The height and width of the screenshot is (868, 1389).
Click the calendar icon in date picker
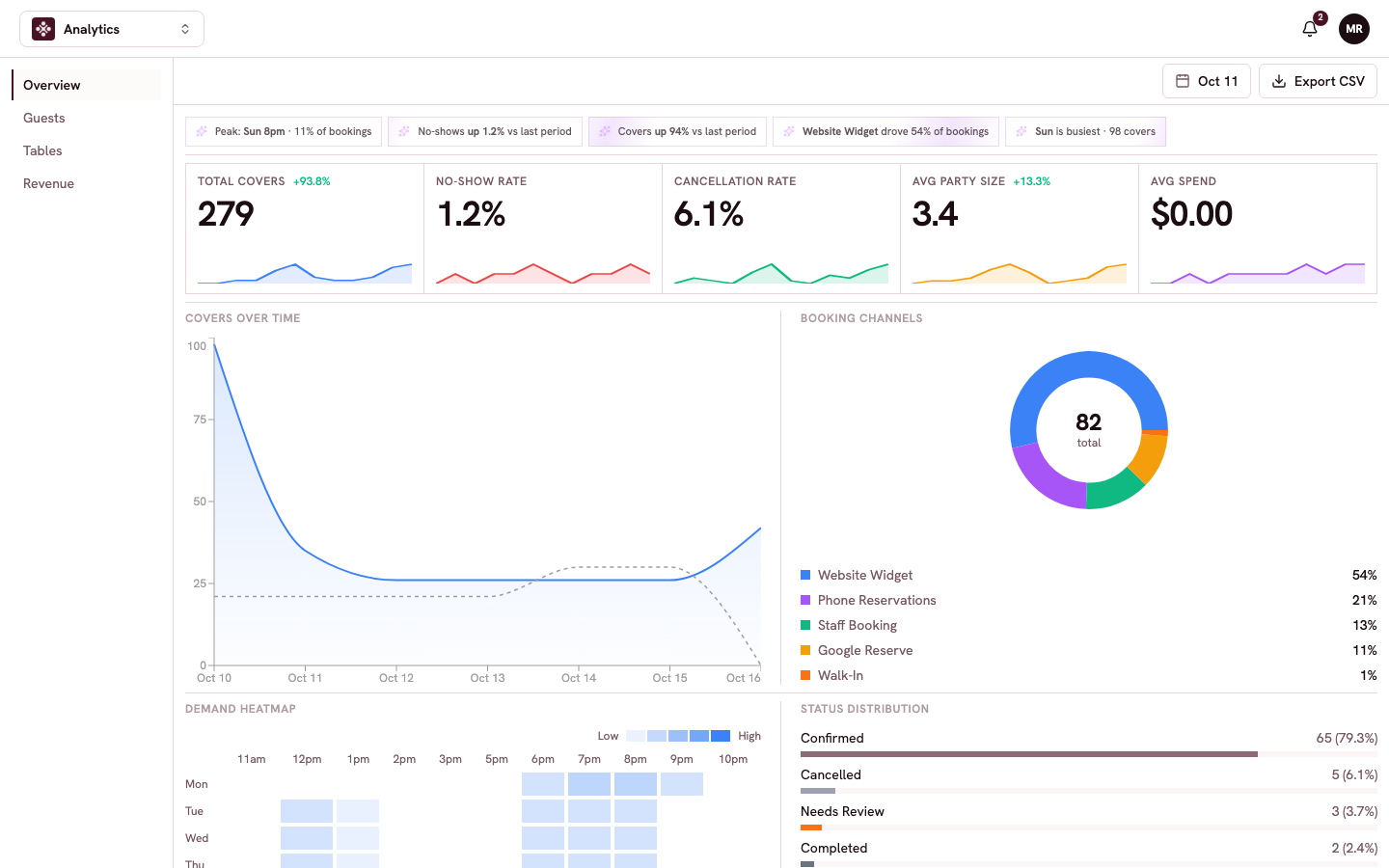tap(1183, 81)
